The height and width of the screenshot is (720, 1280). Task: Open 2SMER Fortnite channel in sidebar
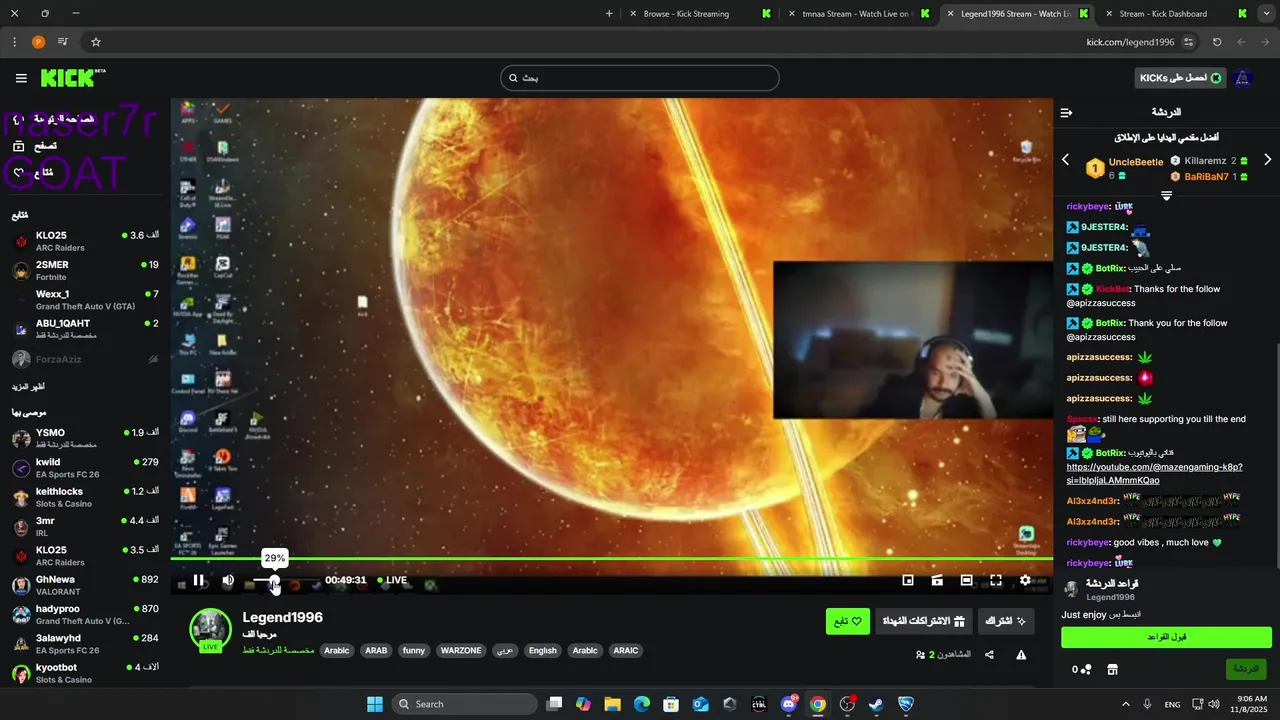pos(85,271)
